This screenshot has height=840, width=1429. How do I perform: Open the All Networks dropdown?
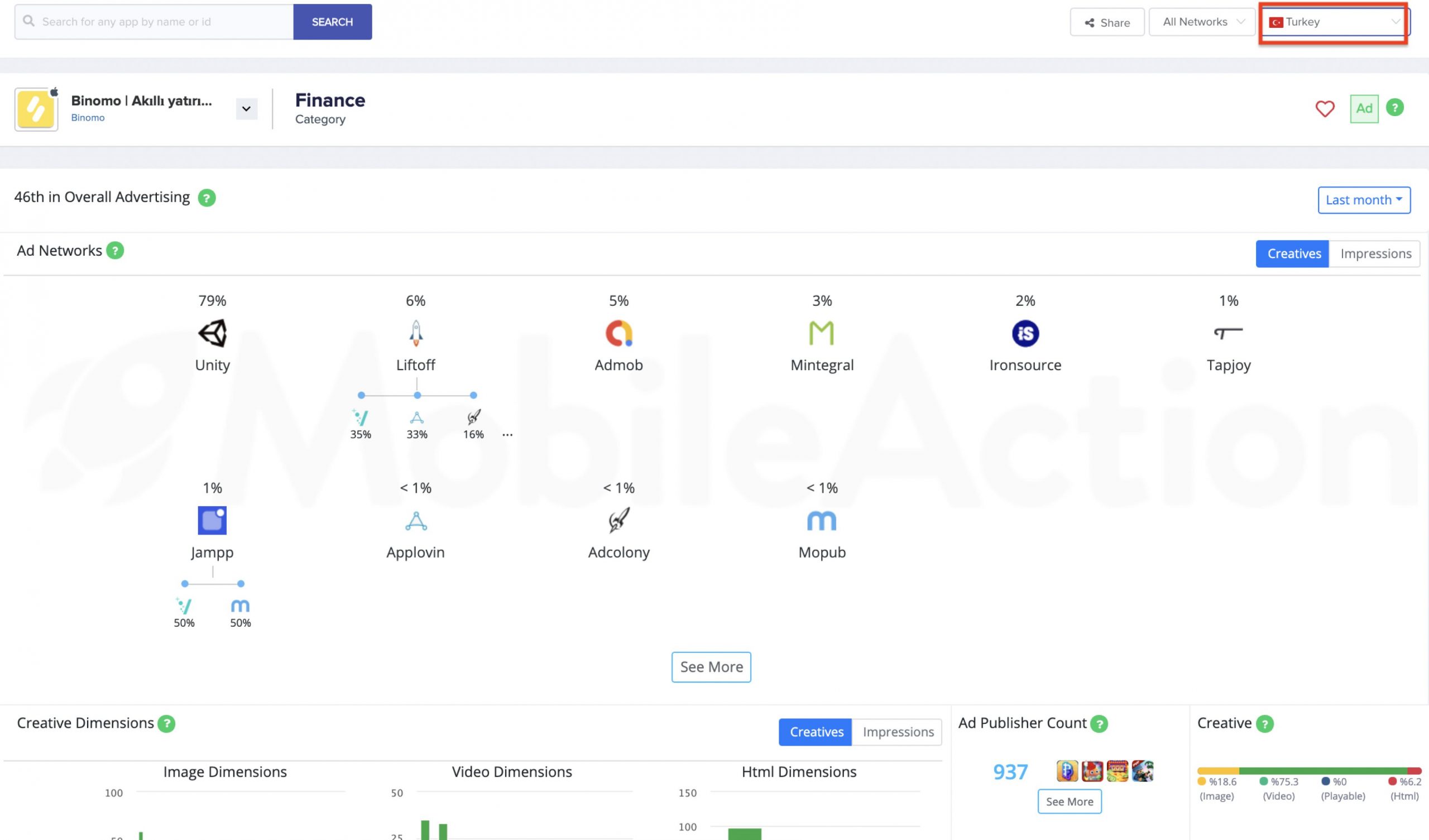pyautogui.click(x=1202, y=22)
